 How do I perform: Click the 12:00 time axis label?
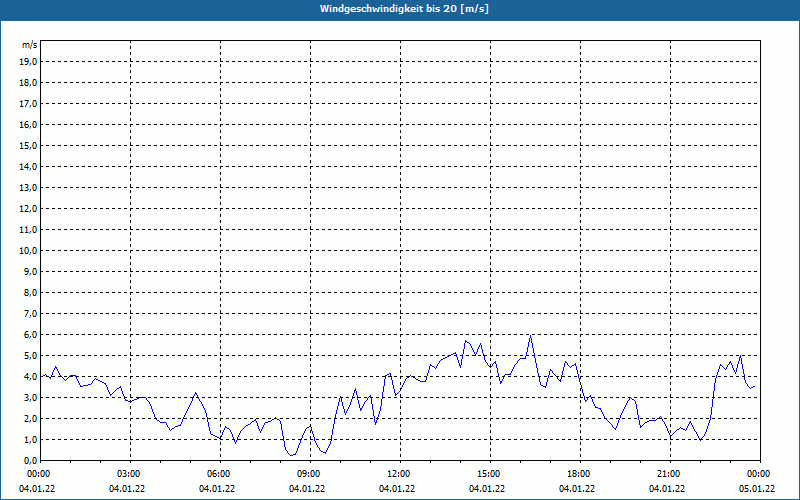[399, 473]
